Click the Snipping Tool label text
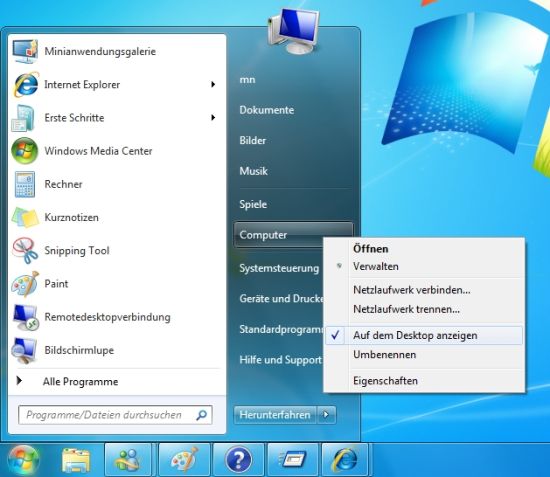Screen dimensions: 550x477 [77, 250]
